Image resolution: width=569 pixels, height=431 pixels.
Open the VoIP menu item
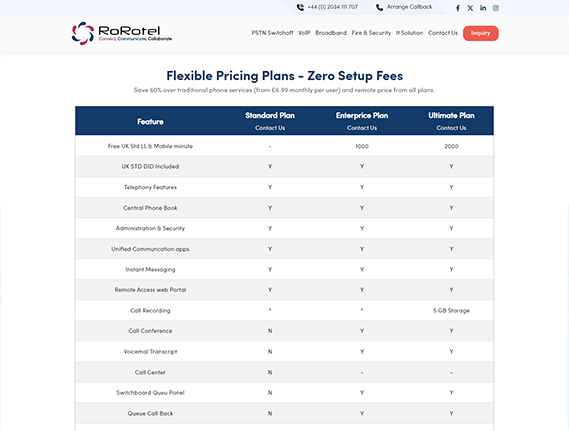(x=304, y=33)
